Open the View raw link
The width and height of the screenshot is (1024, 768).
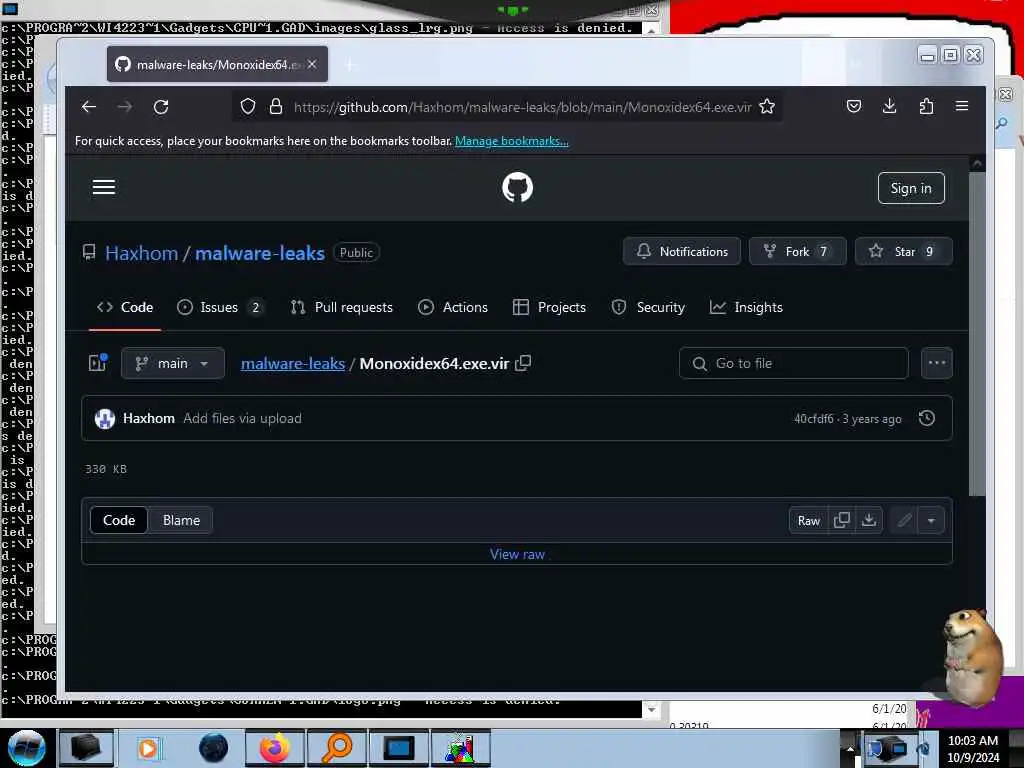(517, 554)
